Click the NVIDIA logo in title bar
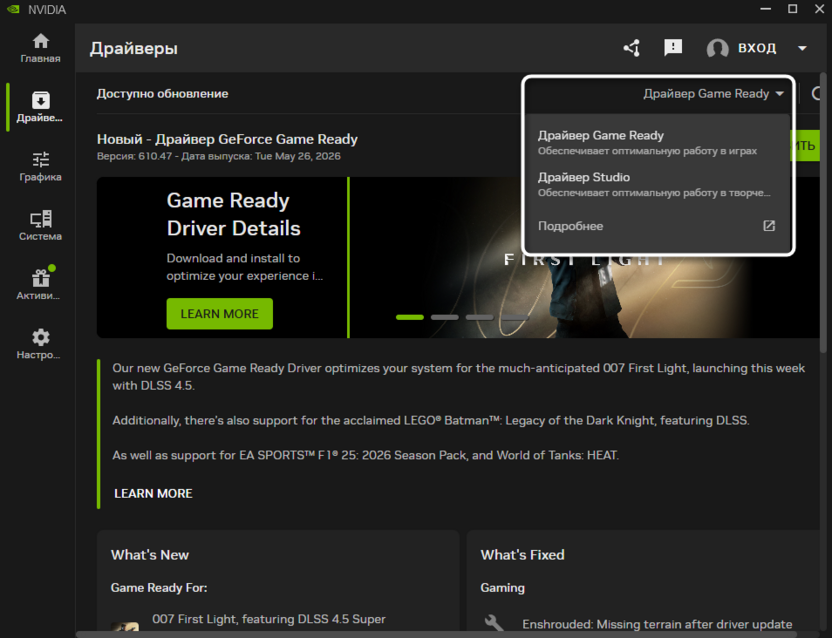The image size is (832, 638). (13, 10)
